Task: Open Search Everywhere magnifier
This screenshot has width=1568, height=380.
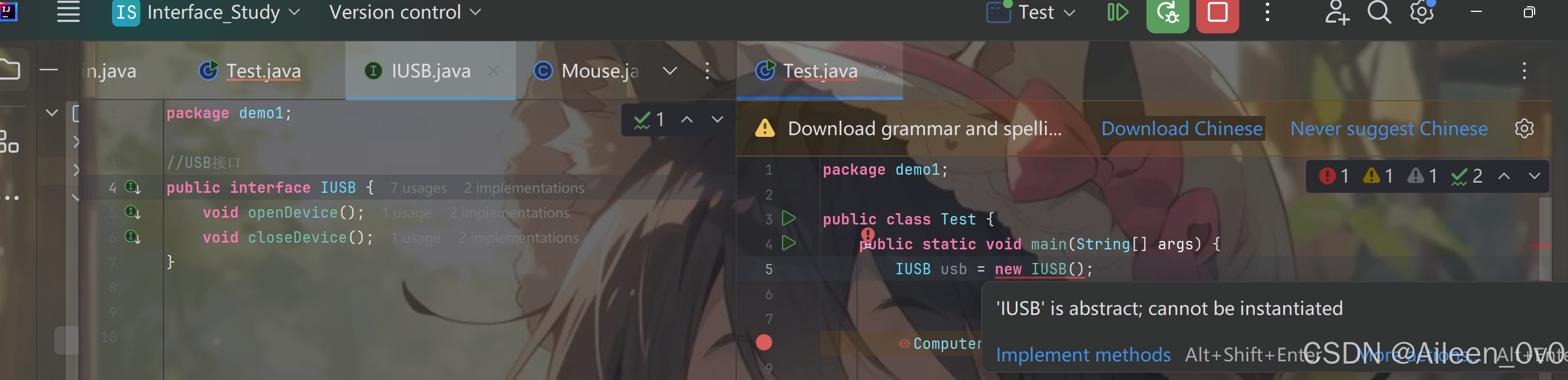Action: 1380,12
